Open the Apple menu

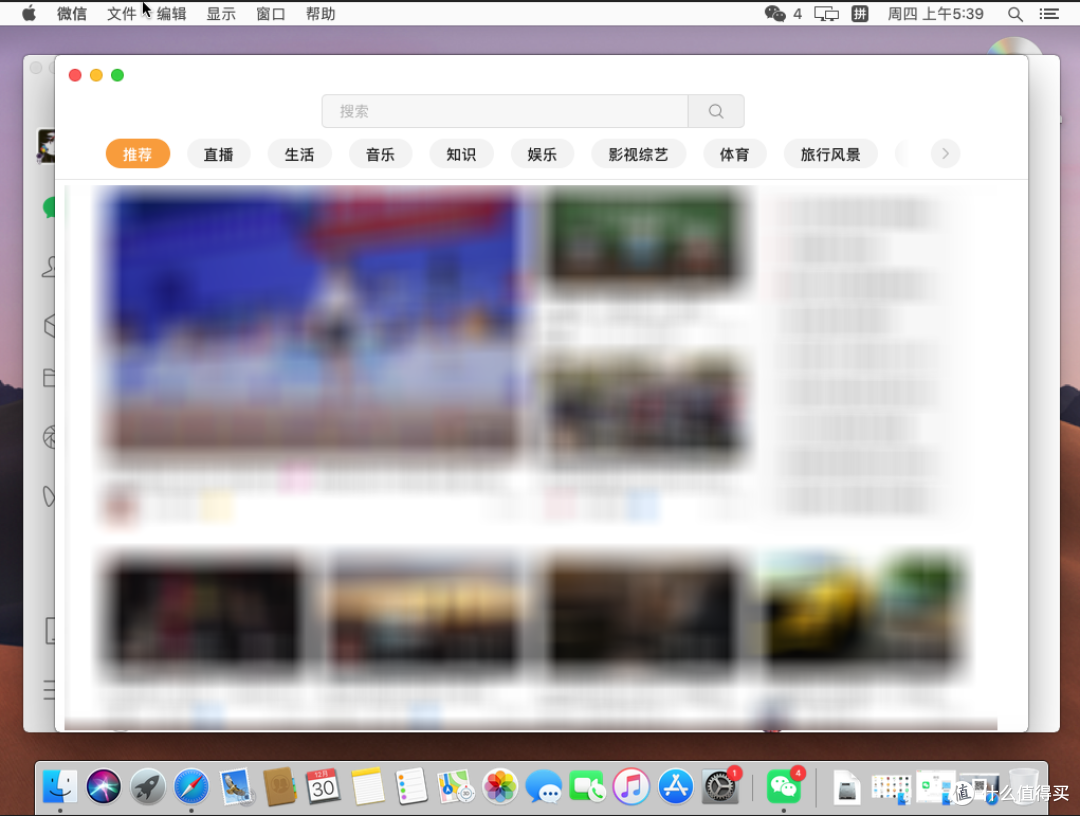click(29, 14)
